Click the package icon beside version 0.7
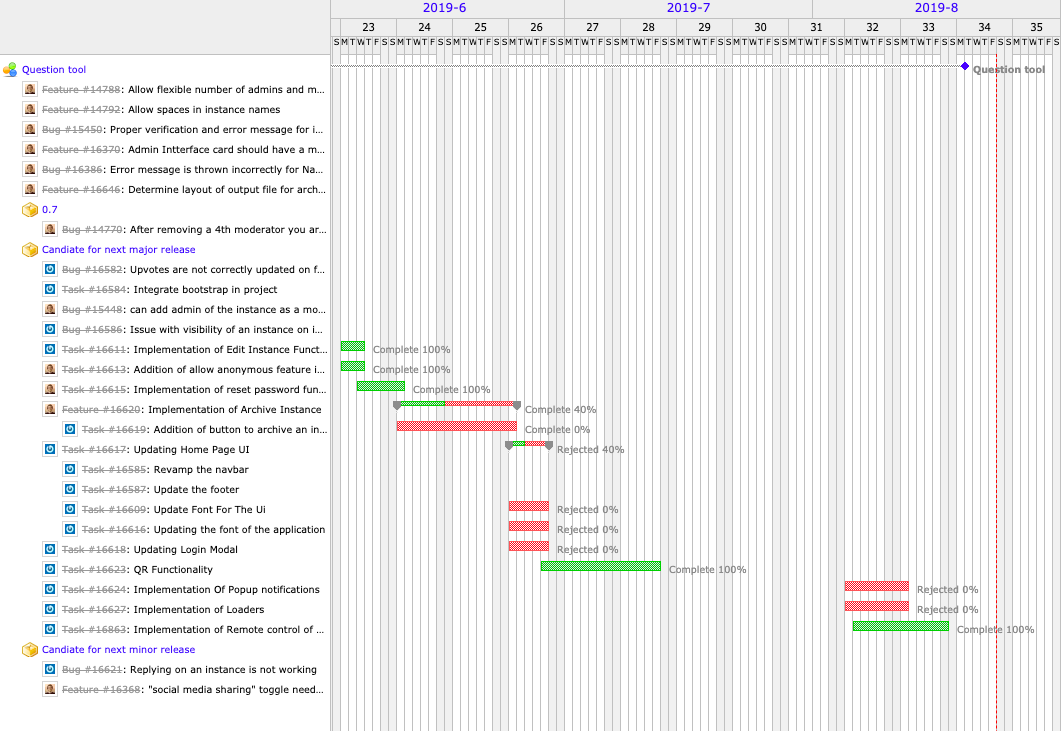The width and height of the screenshot is (1062, 731). click(x=30, y=210)
